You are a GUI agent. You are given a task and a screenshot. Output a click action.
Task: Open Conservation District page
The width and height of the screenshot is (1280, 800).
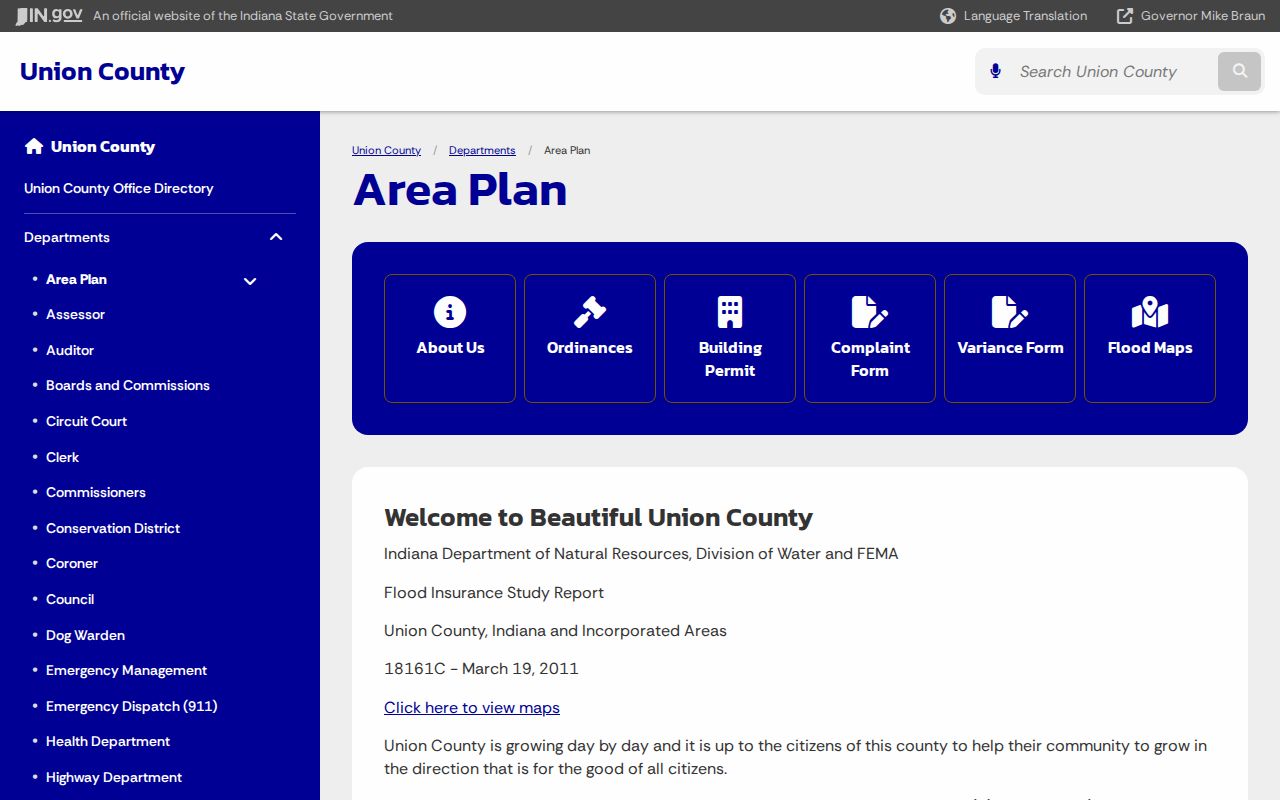113,528
